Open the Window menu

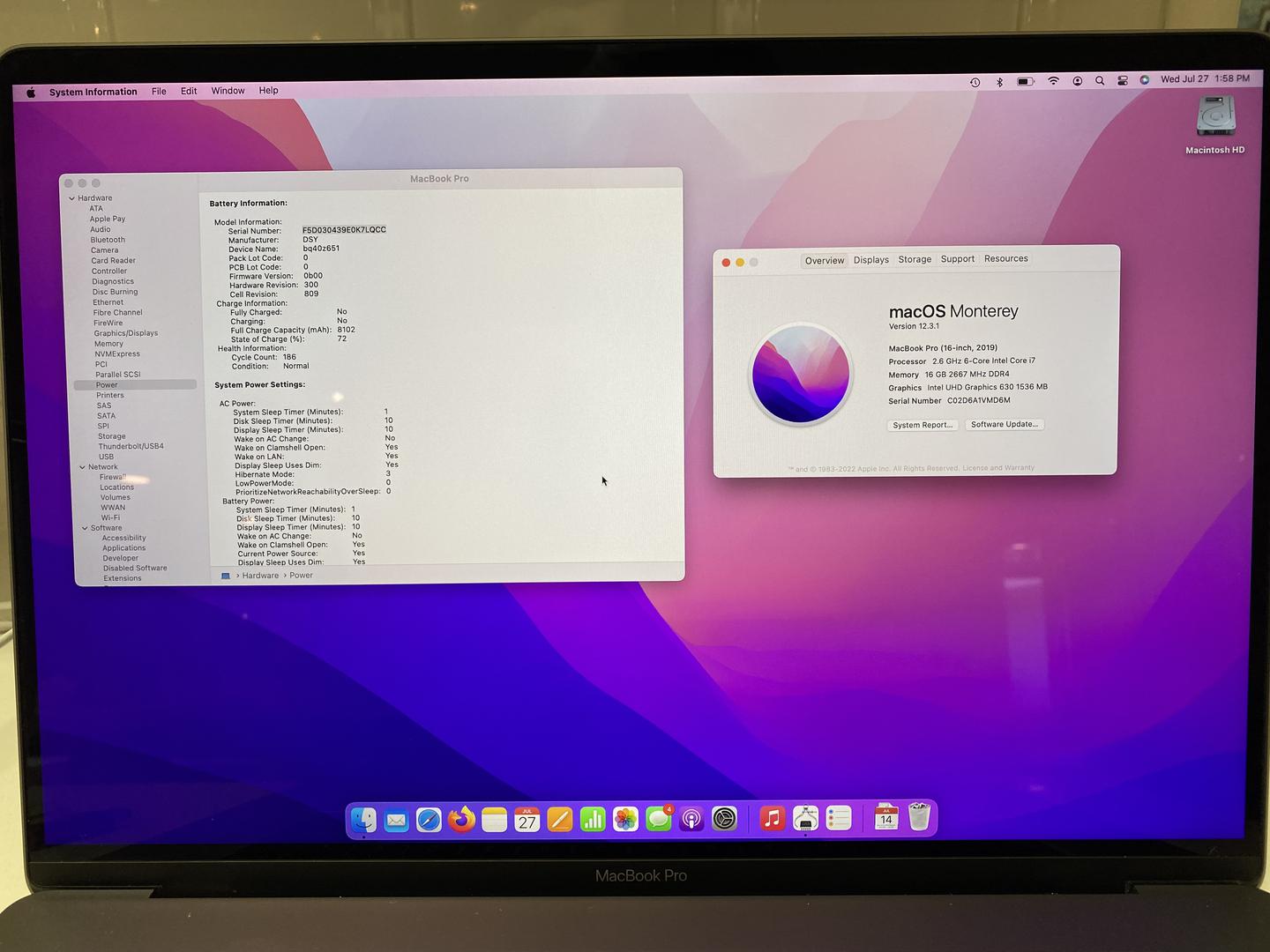tap(228, 91)
